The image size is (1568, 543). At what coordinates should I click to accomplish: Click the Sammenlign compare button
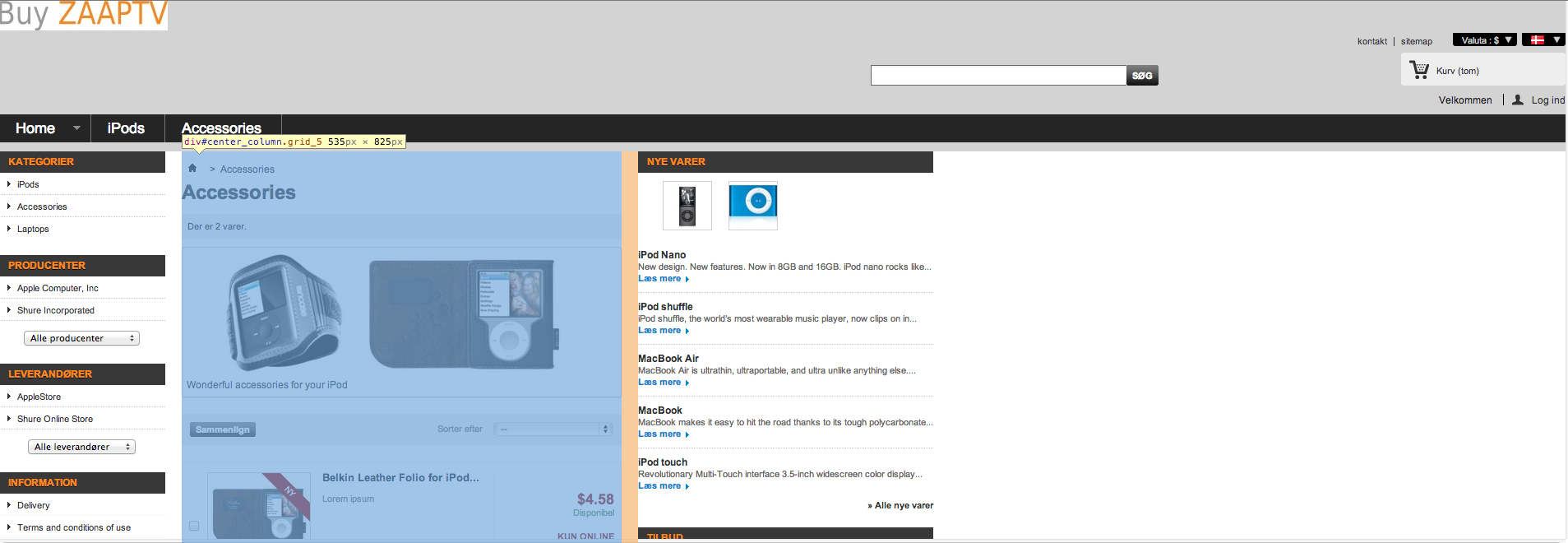(x=223, y=429)
